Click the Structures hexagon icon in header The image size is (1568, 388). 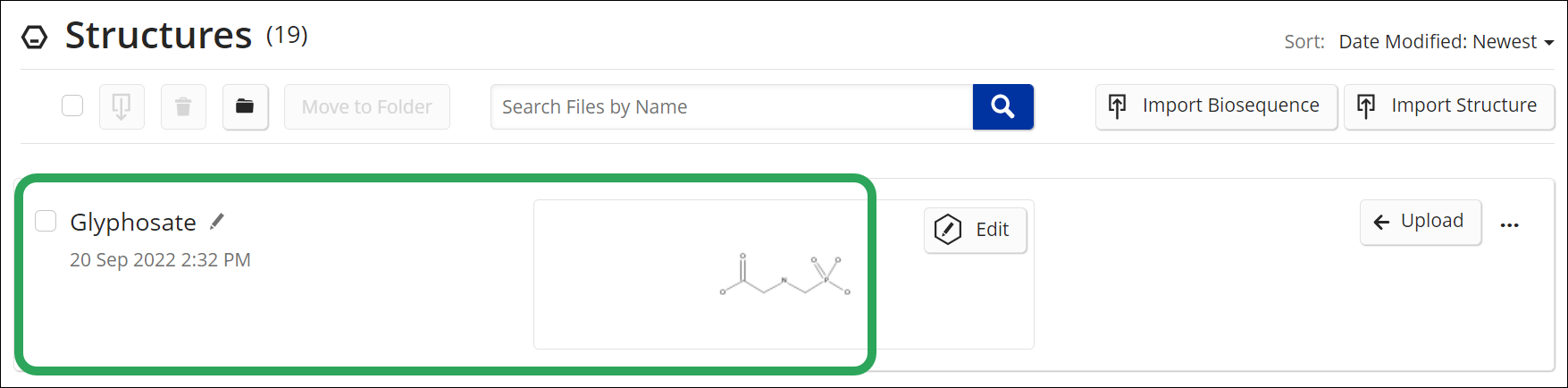coord(35,38)
